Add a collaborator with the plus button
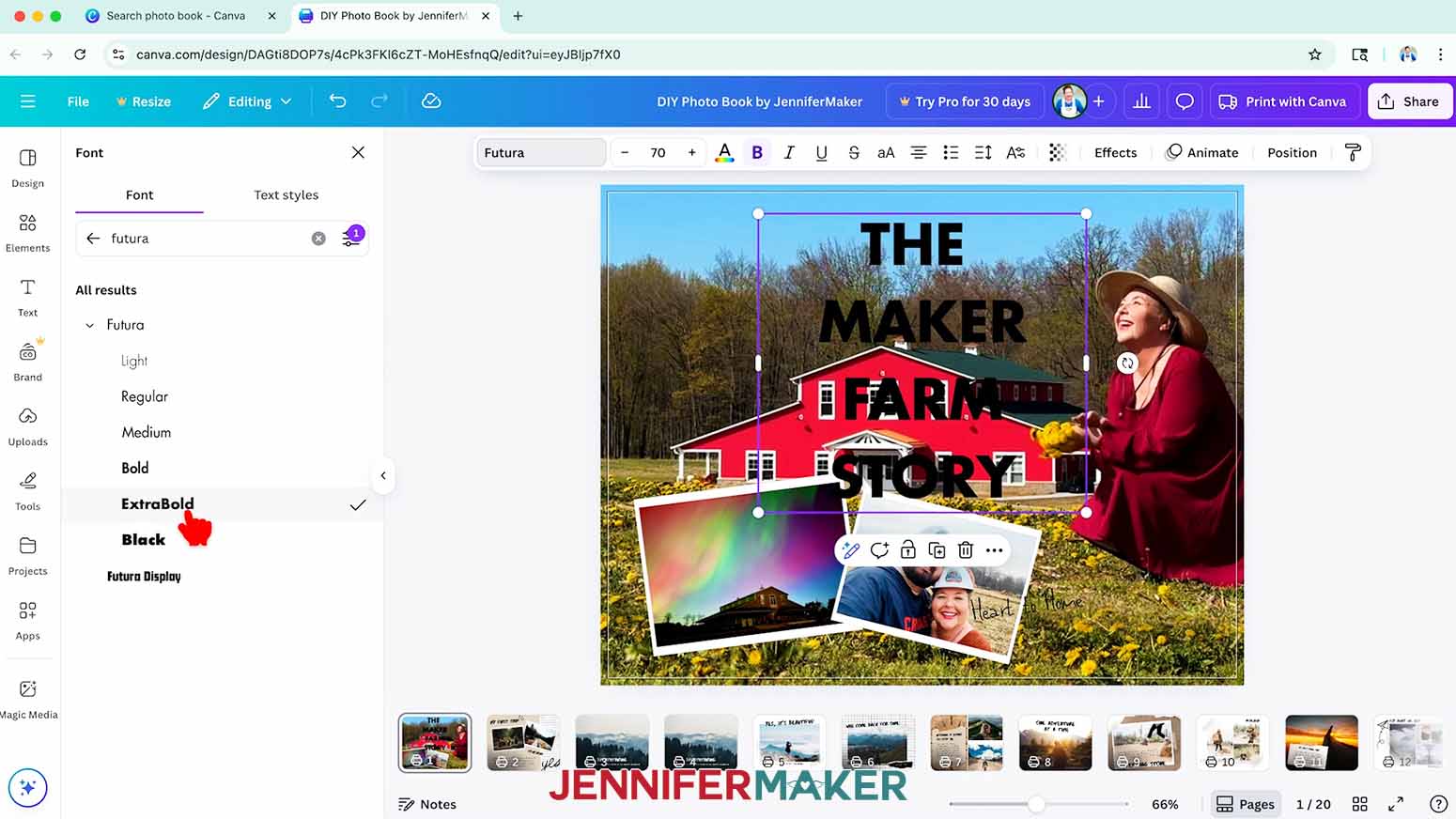Screen dimensions: 1456x819 click(1098, 101)
